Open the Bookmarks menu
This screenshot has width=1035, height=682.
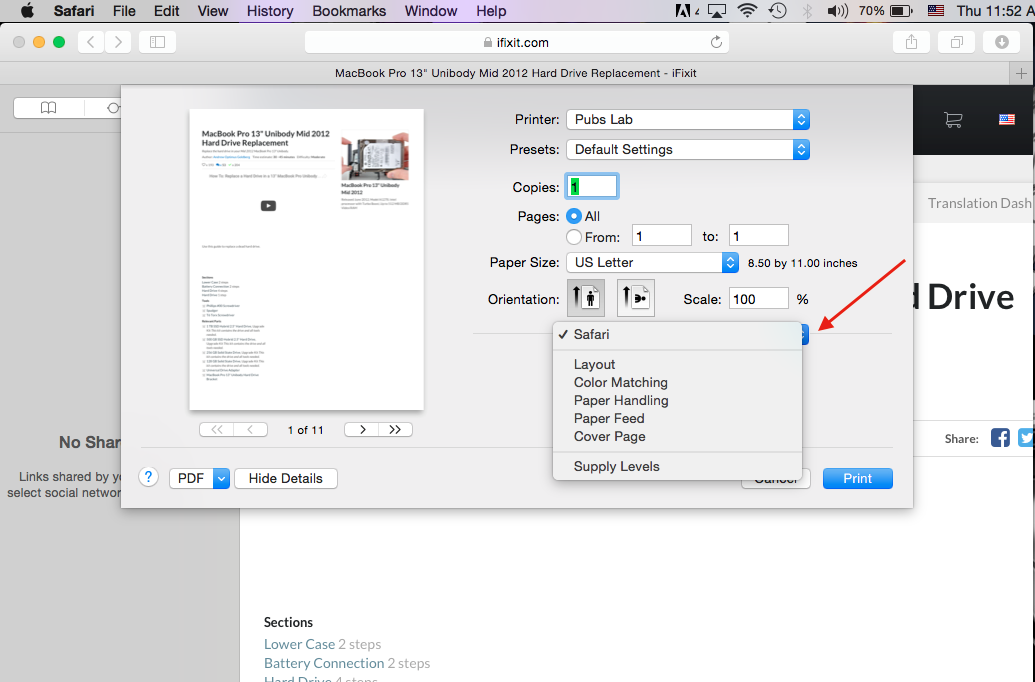[x=349, y=11]
